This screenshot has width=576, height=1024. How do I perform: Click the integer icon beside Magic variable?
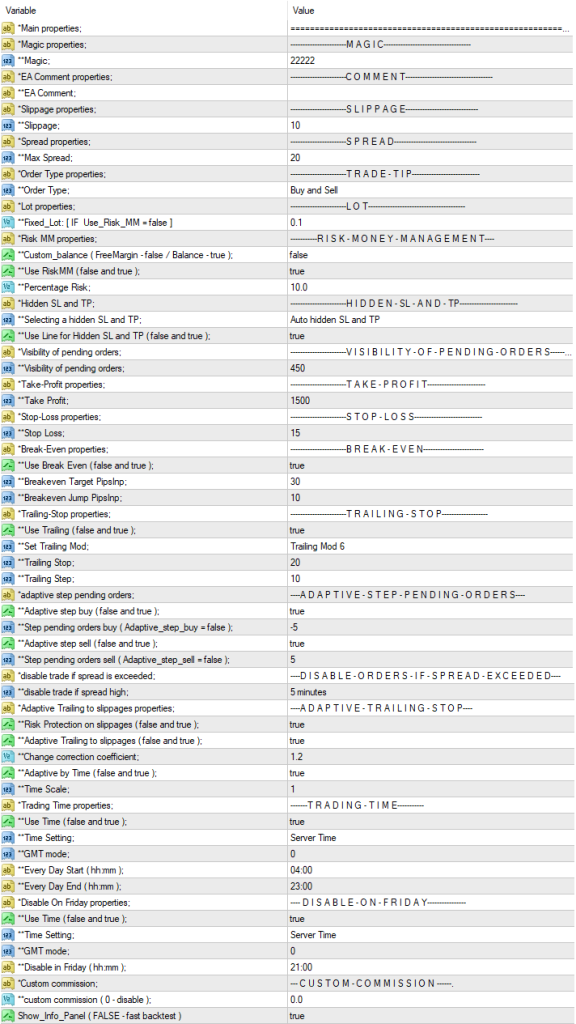click(x=8, y=61)
